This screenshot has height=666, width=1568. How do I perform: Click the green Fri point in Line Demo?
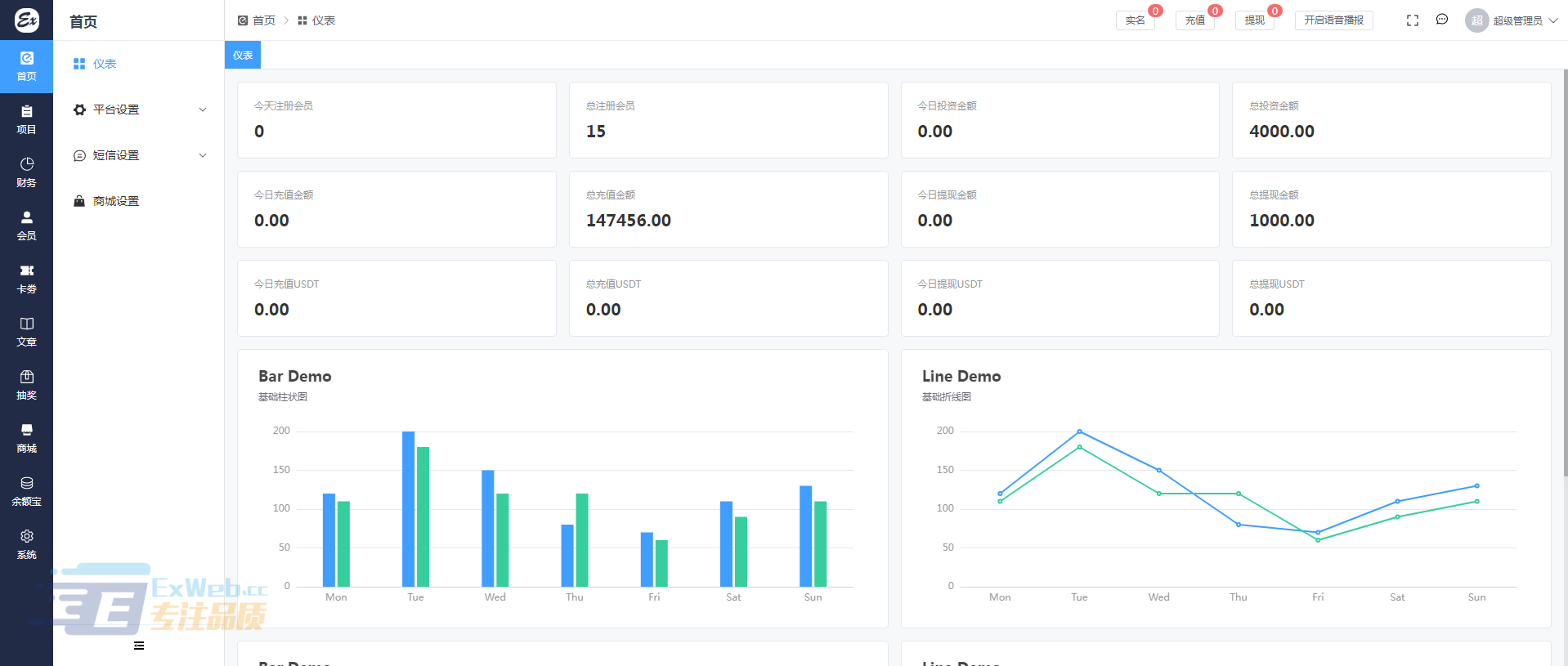[x=1318, y=540]
